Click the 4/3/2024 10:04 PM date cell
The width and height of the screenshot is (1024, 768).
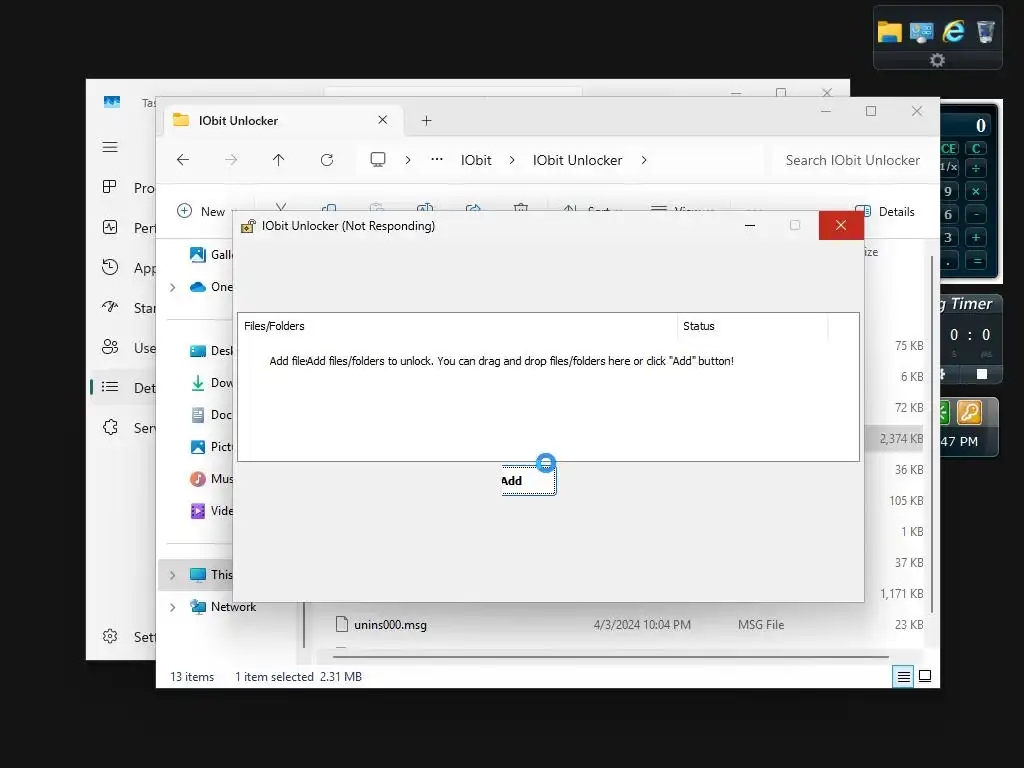[x=642, y=625]
